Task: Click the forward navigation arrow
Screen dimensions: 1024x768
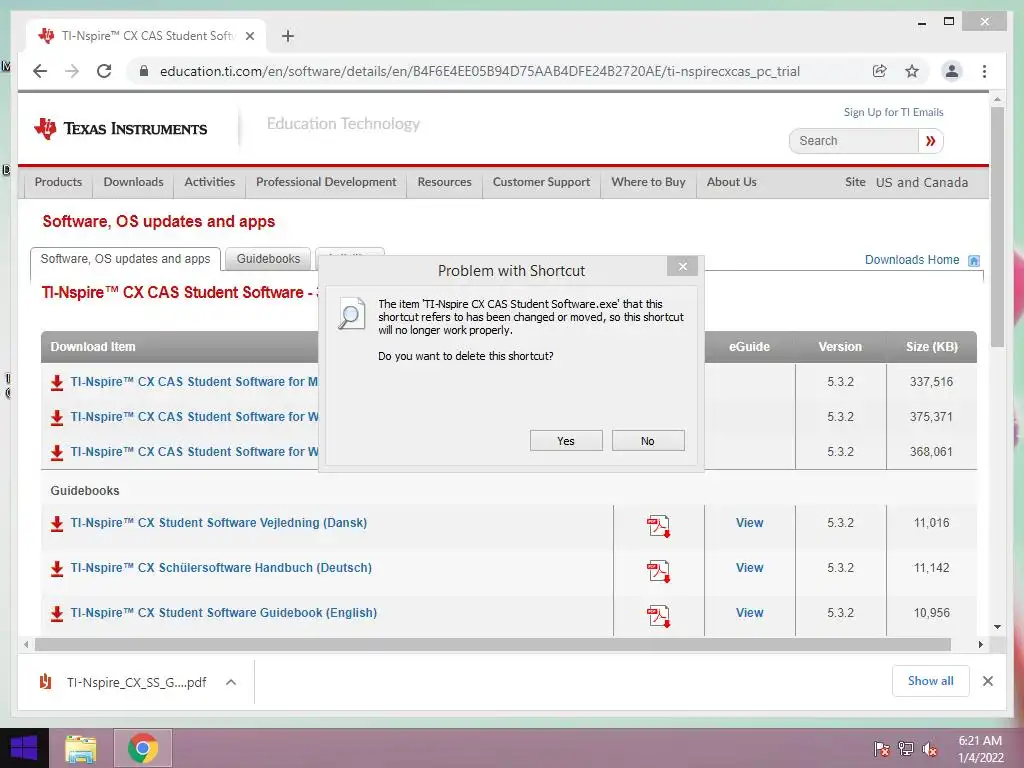Action: point(72,71)
